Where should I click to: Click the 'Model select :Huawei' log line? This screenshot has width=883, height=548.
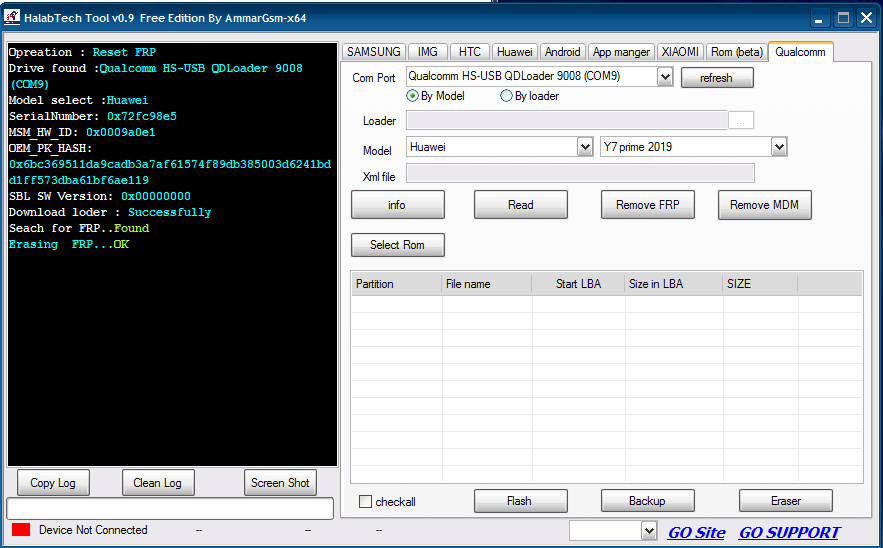(x=78, y=100)
